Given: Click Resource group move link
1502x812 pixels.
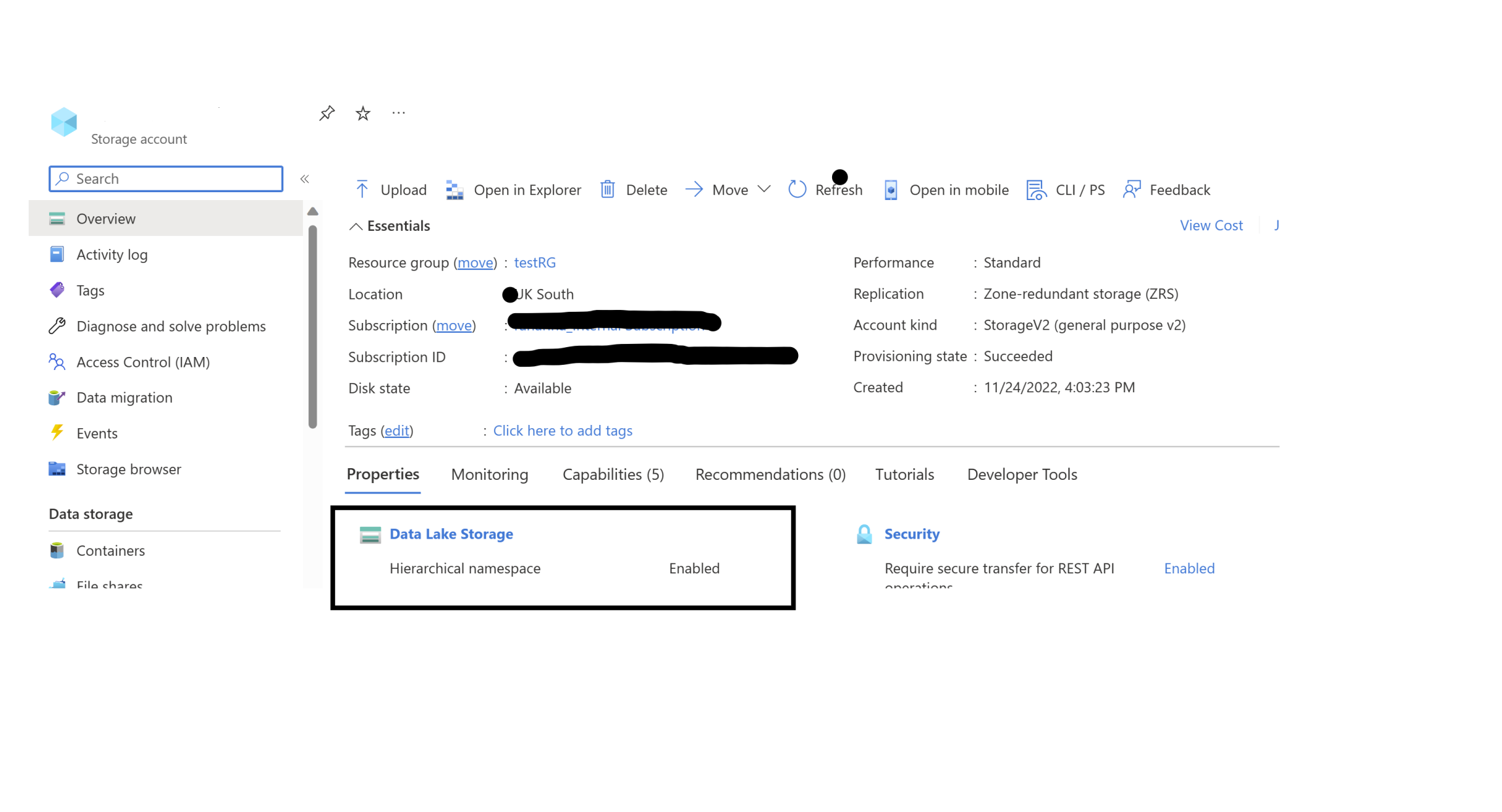Looking at the screenshot, I should tap(475, 262).
